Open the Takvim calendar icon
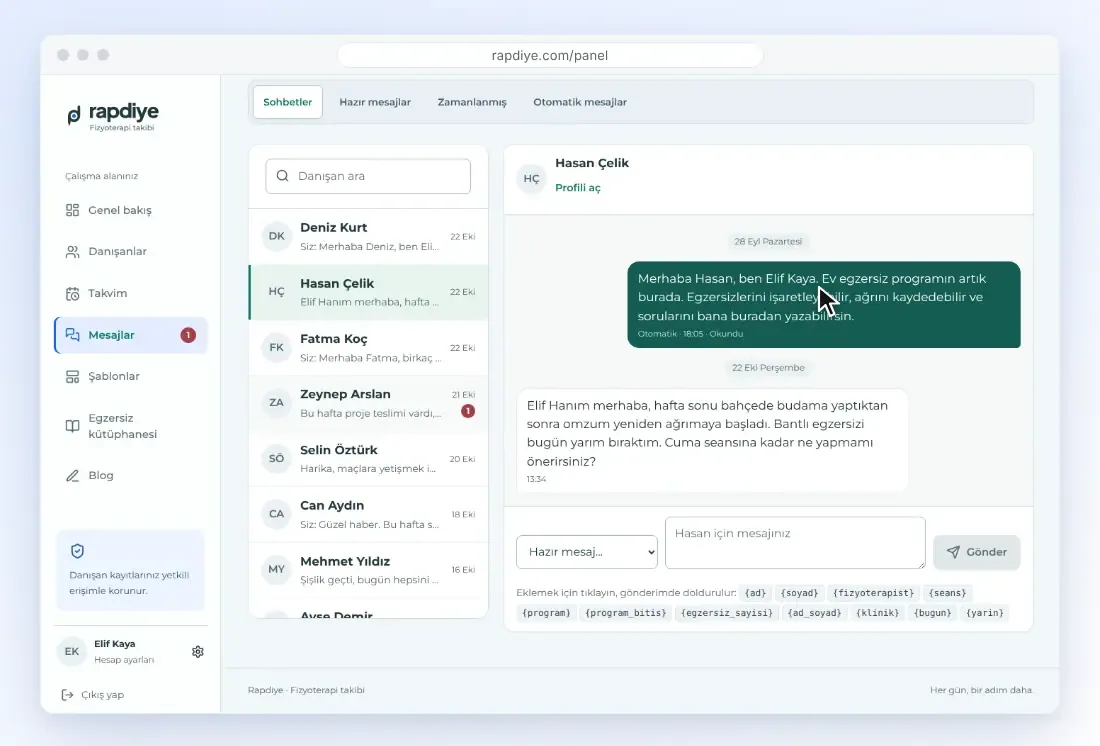 point(72,293)
